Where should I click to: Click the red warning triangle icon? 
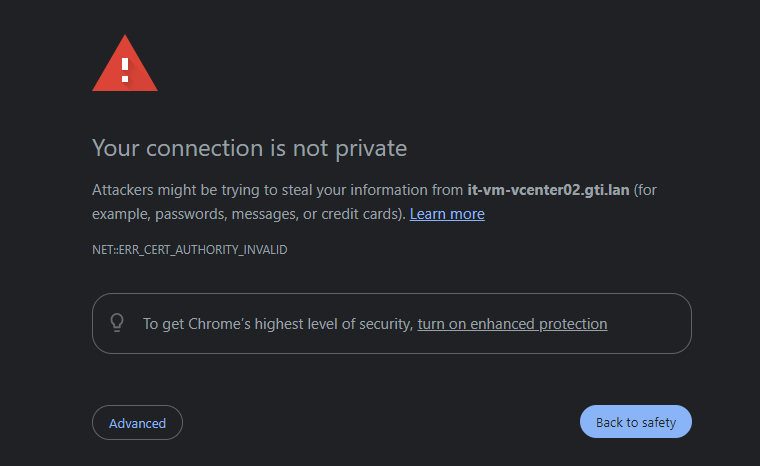point(125,63)
